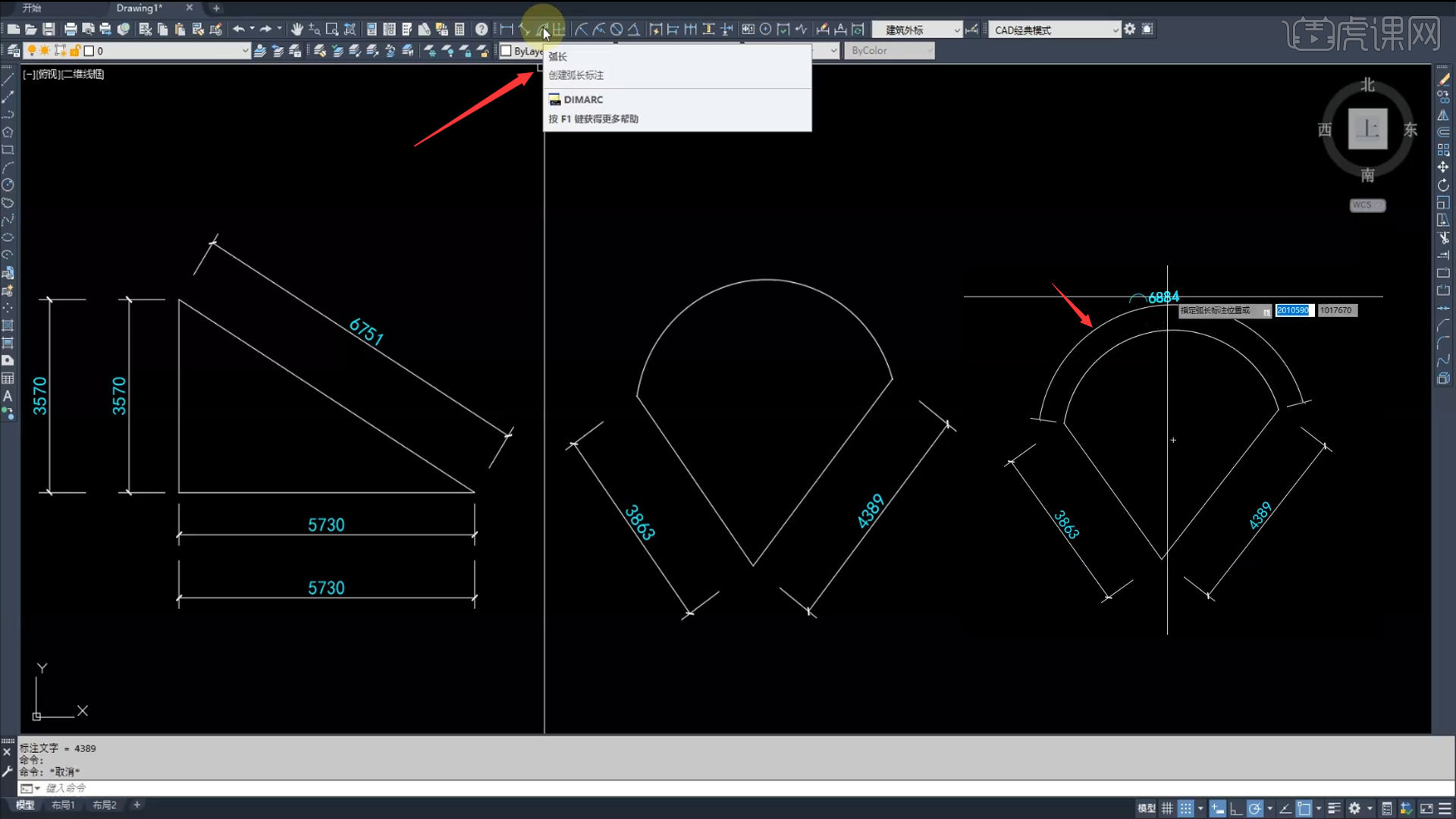Click ViewCube 上 top face
Screen dimensions: 1456x819
1367,129
